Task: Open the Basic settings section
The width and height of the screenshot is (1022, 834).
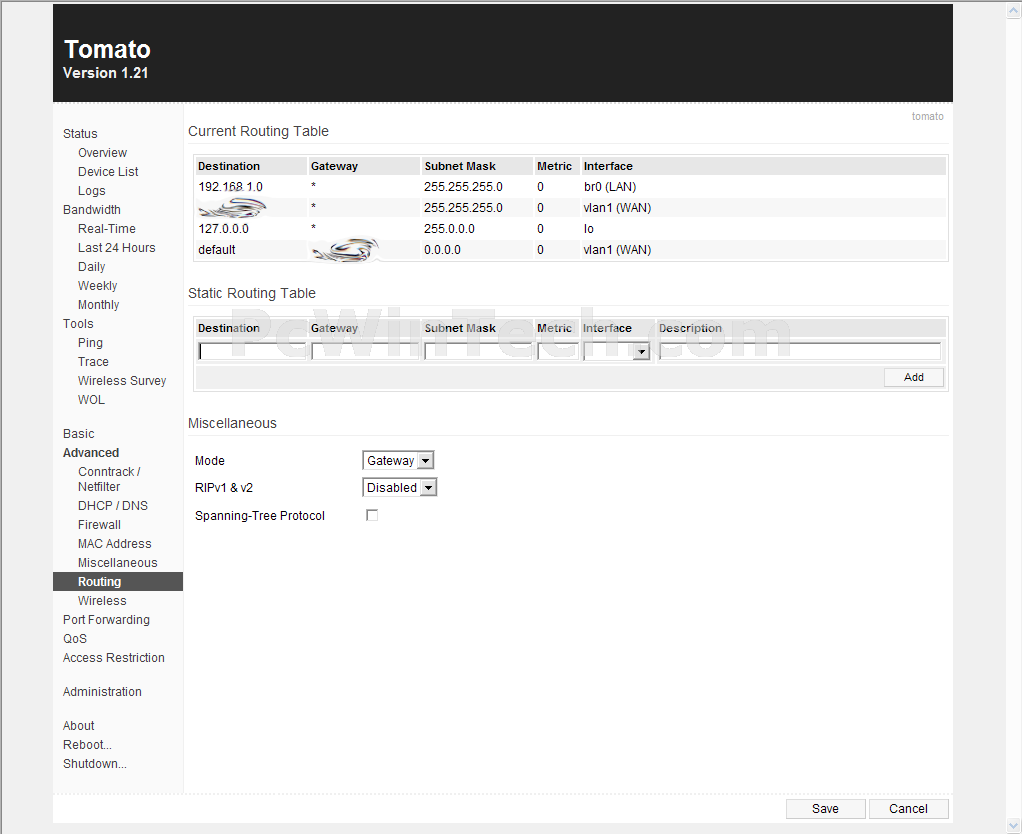Action: pyautogui.click(x=79, y=434)
